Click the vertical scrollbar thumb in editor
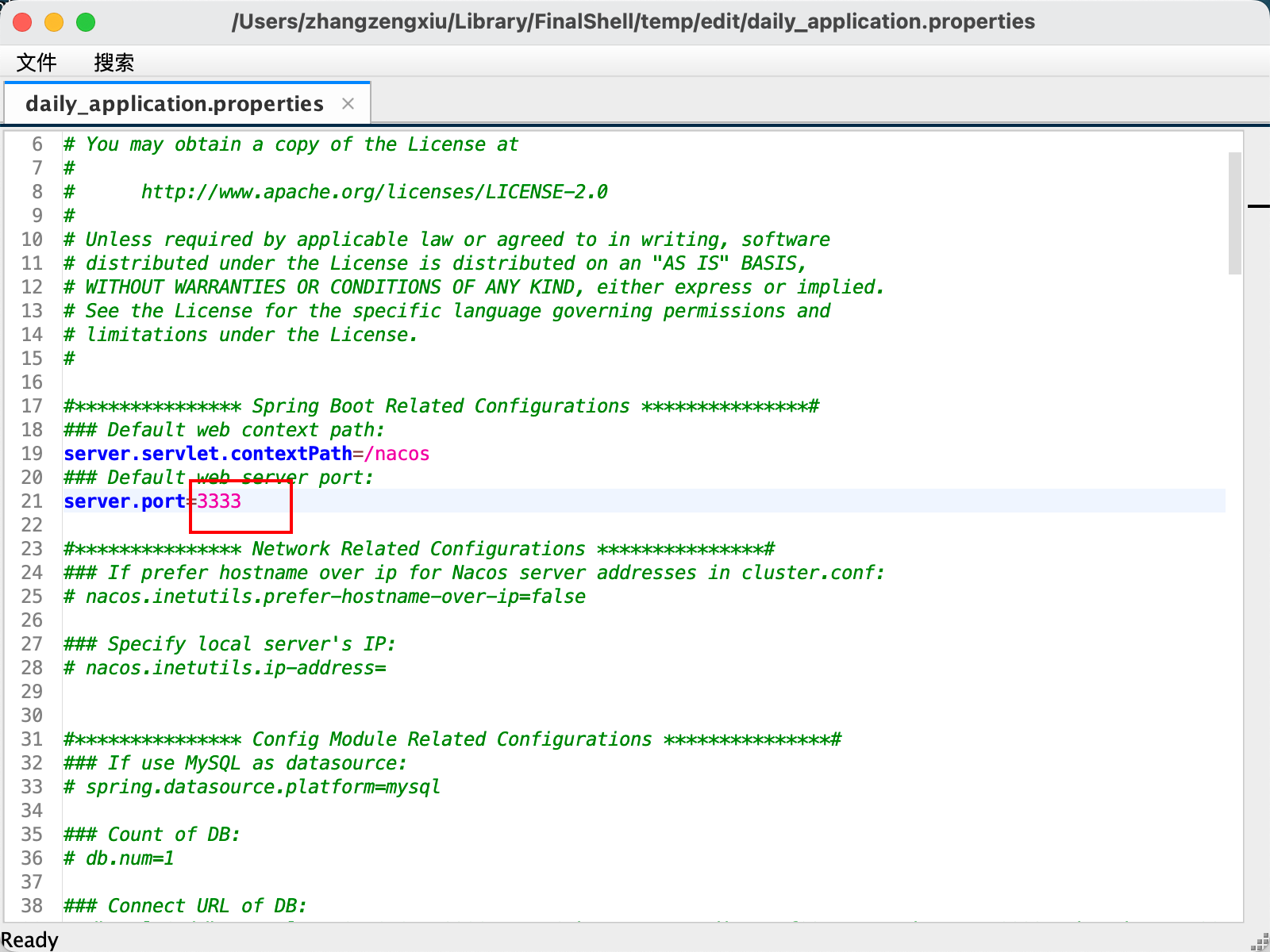The image size is (1270, 952). coord(1234,213)
